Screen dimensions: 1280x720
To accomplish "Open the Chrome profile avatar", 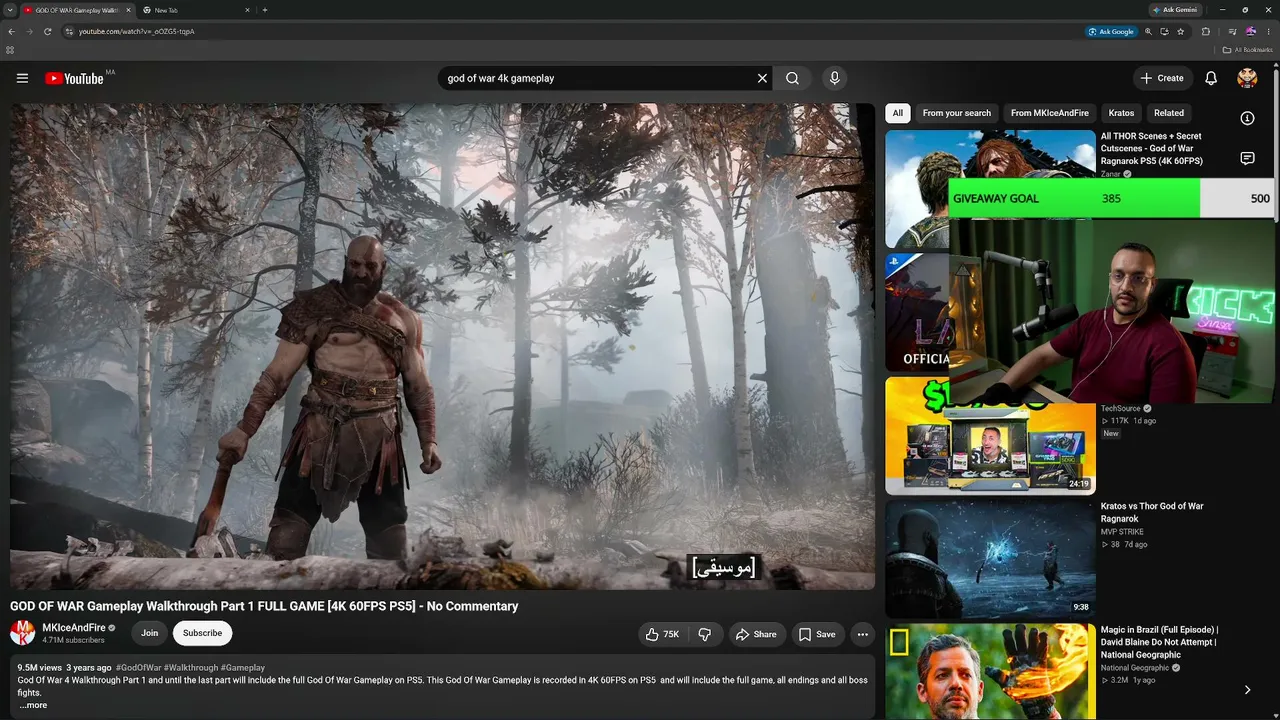I will (x=1250, y=31).
